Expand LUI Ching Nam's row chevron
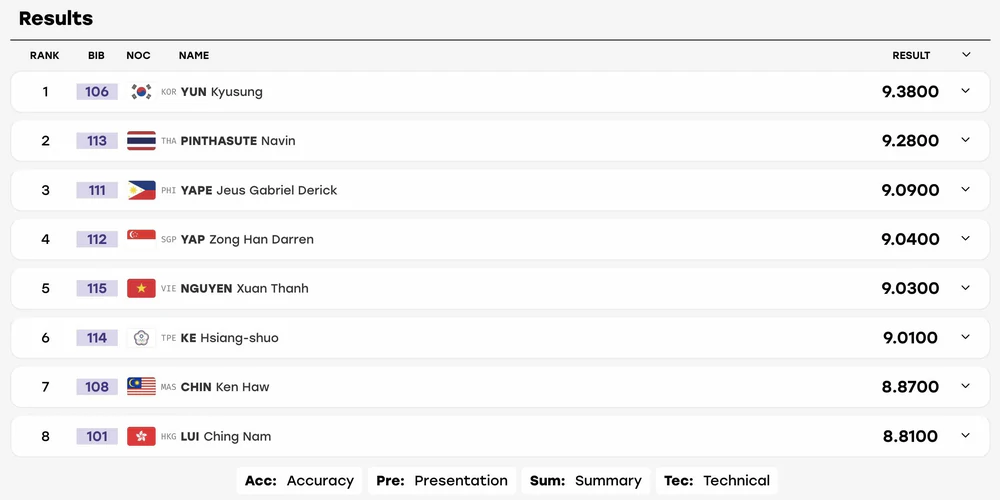 tap(965, 436)
